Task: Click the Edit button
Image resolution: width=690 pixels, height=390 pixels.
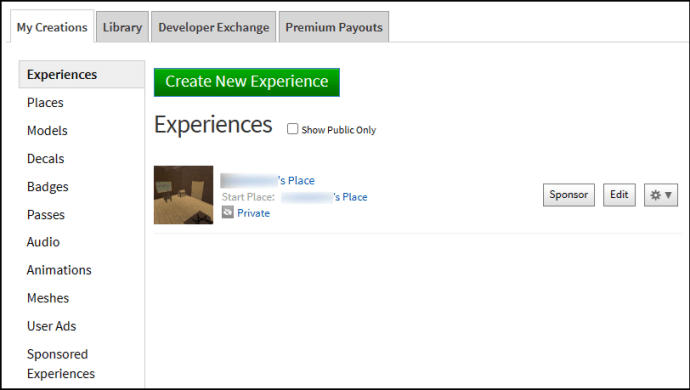Action: 619,195
